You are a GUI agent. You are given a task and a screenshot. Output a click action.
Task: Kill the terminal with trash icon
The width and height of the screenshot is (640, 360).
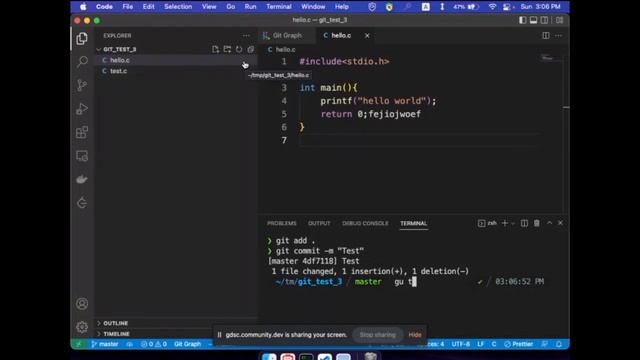click(x=537, y=223)
